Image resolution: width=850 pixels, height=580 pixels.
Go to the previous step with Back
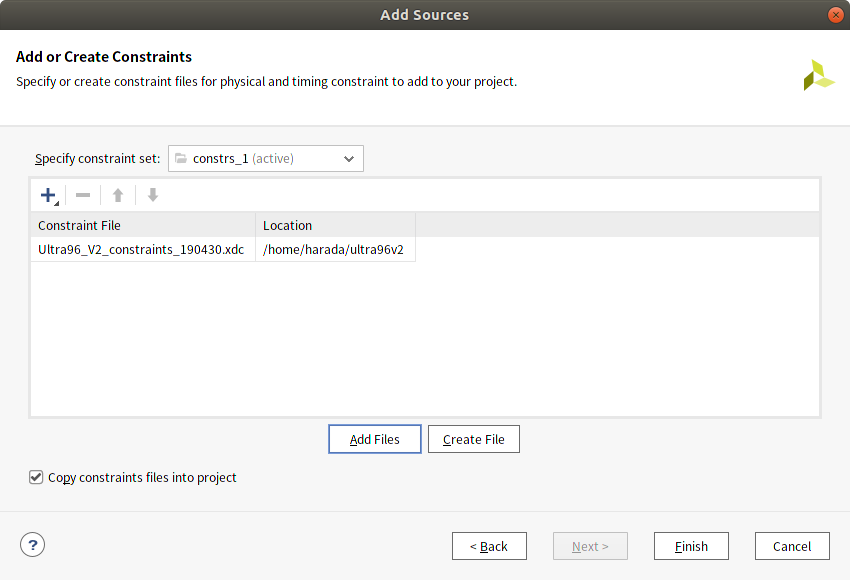489,546
